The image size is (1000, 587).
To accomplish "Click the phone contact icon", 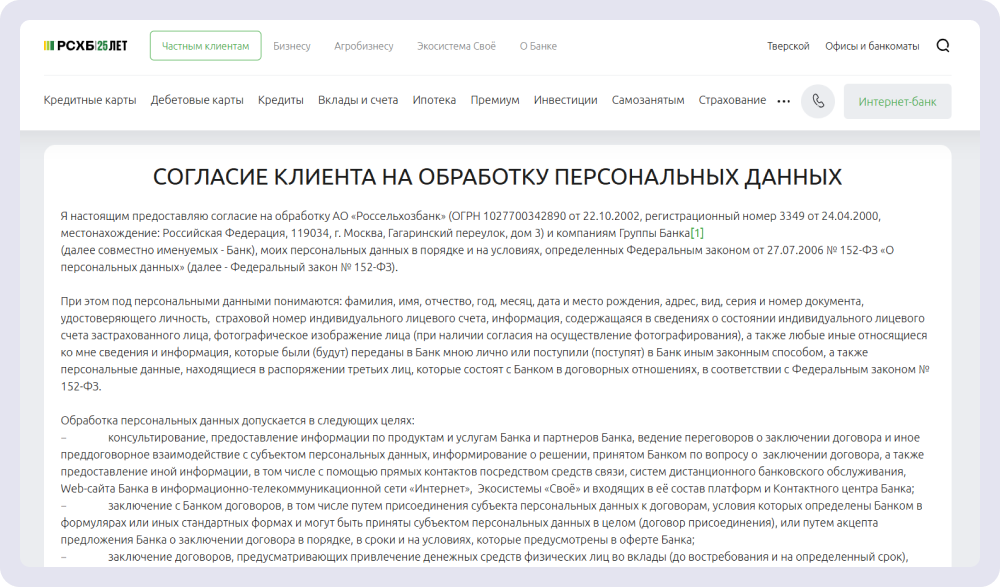I will pos(817,100).
